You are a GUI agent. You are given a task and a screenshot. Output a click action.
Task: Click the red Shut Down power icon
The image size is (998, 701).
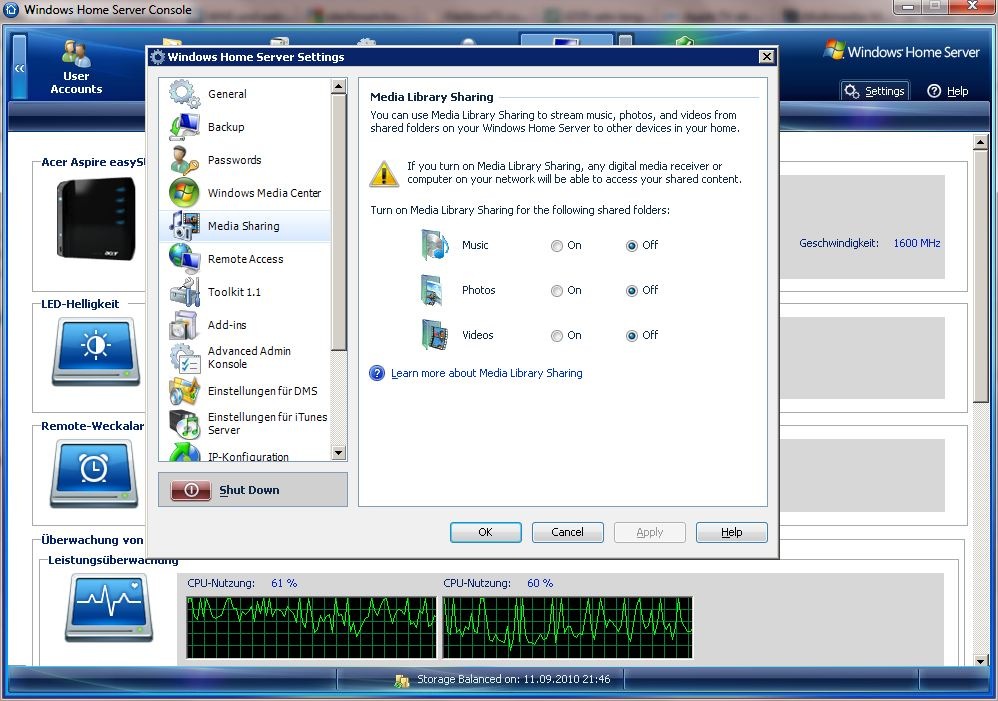191,490
